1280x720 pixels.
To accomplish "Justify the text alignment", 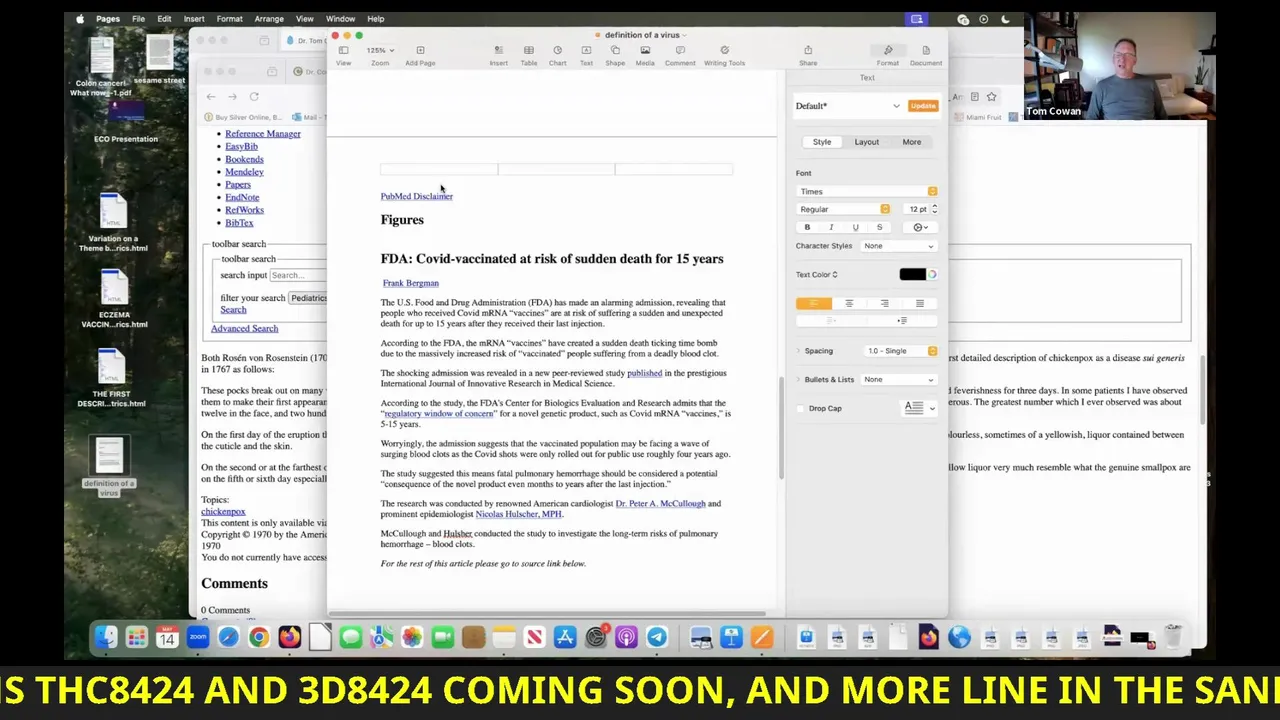I will point(919,303).
